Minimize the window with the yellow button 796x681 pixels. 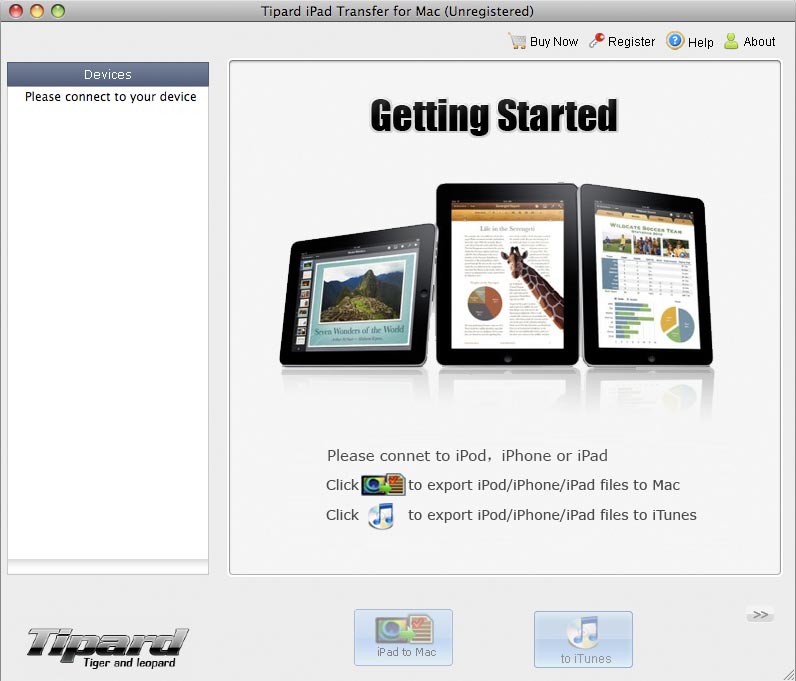coord(37,11)
